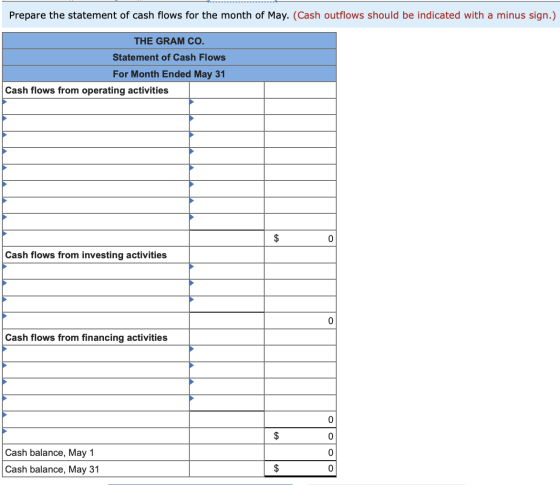Open financing activities subtotal label dropdown

96,419
